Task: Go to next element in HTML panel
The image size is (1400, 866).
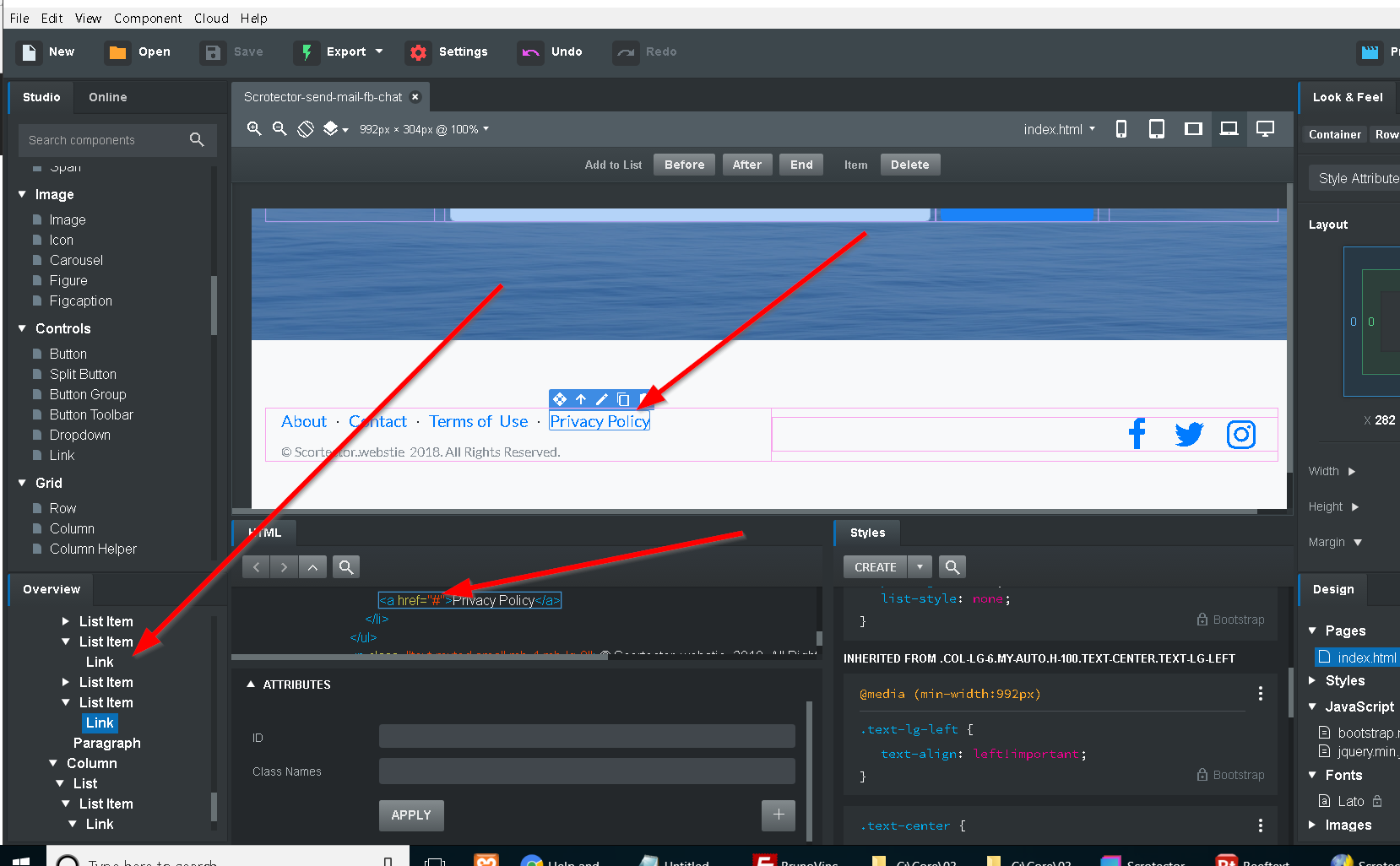Action: [x=285, y=566]
